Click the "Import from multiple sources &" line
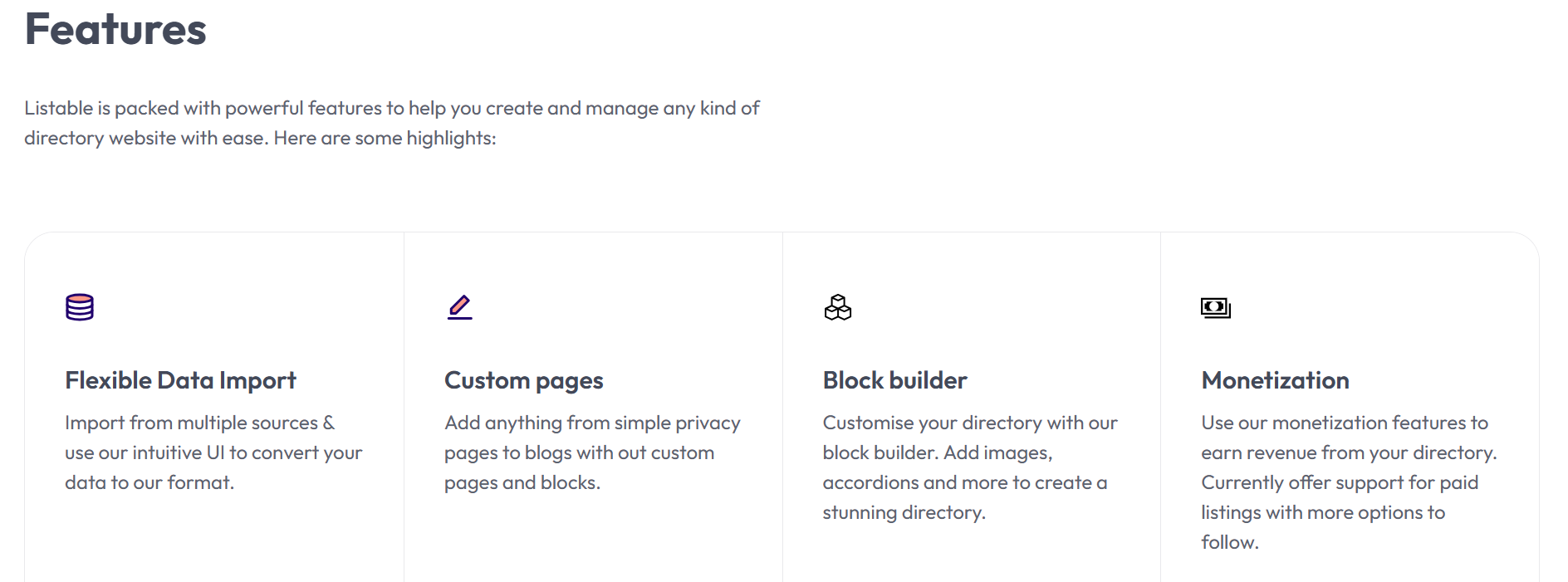Viewport: 1568px width, 582px height. coord(199,423)
